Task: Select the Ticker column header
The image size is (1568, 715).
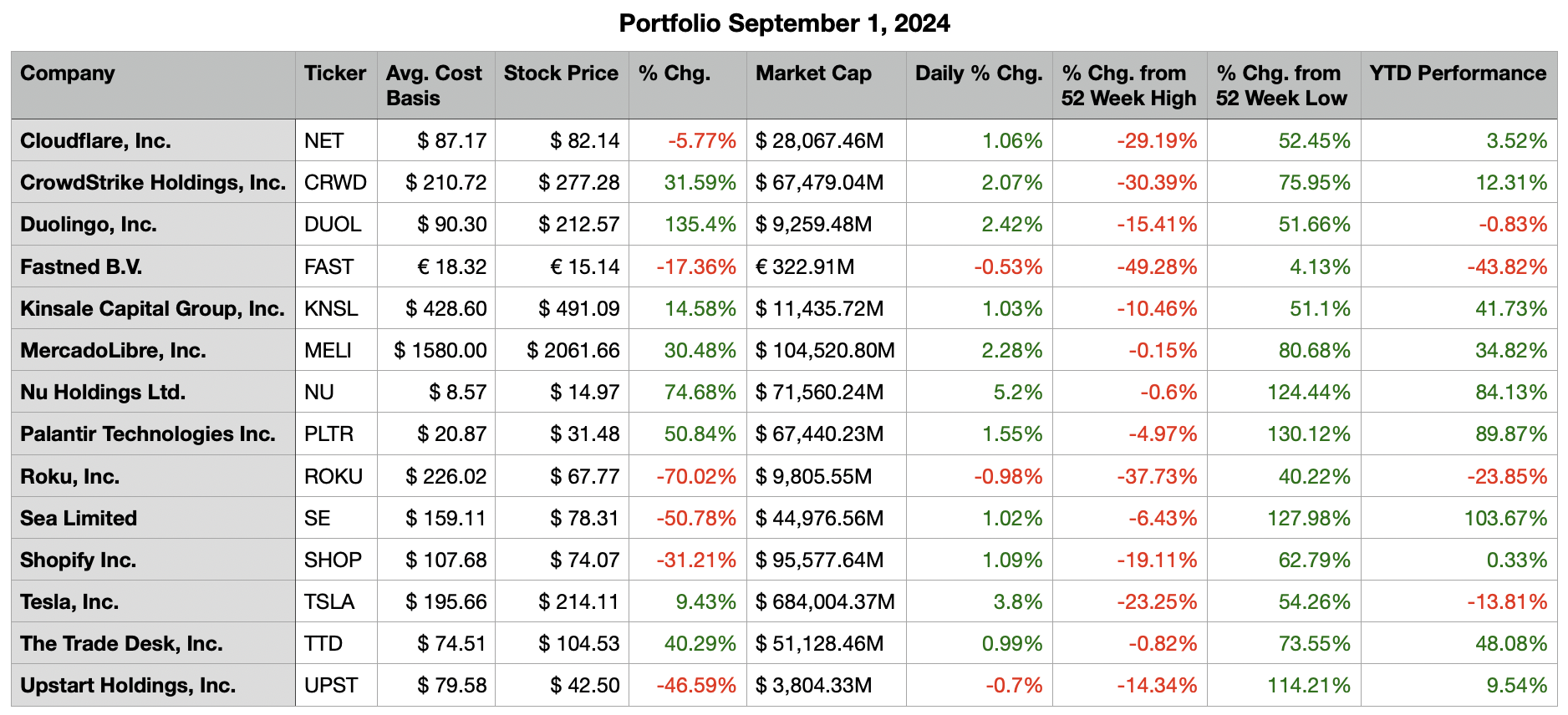Action: click(334, 74)
